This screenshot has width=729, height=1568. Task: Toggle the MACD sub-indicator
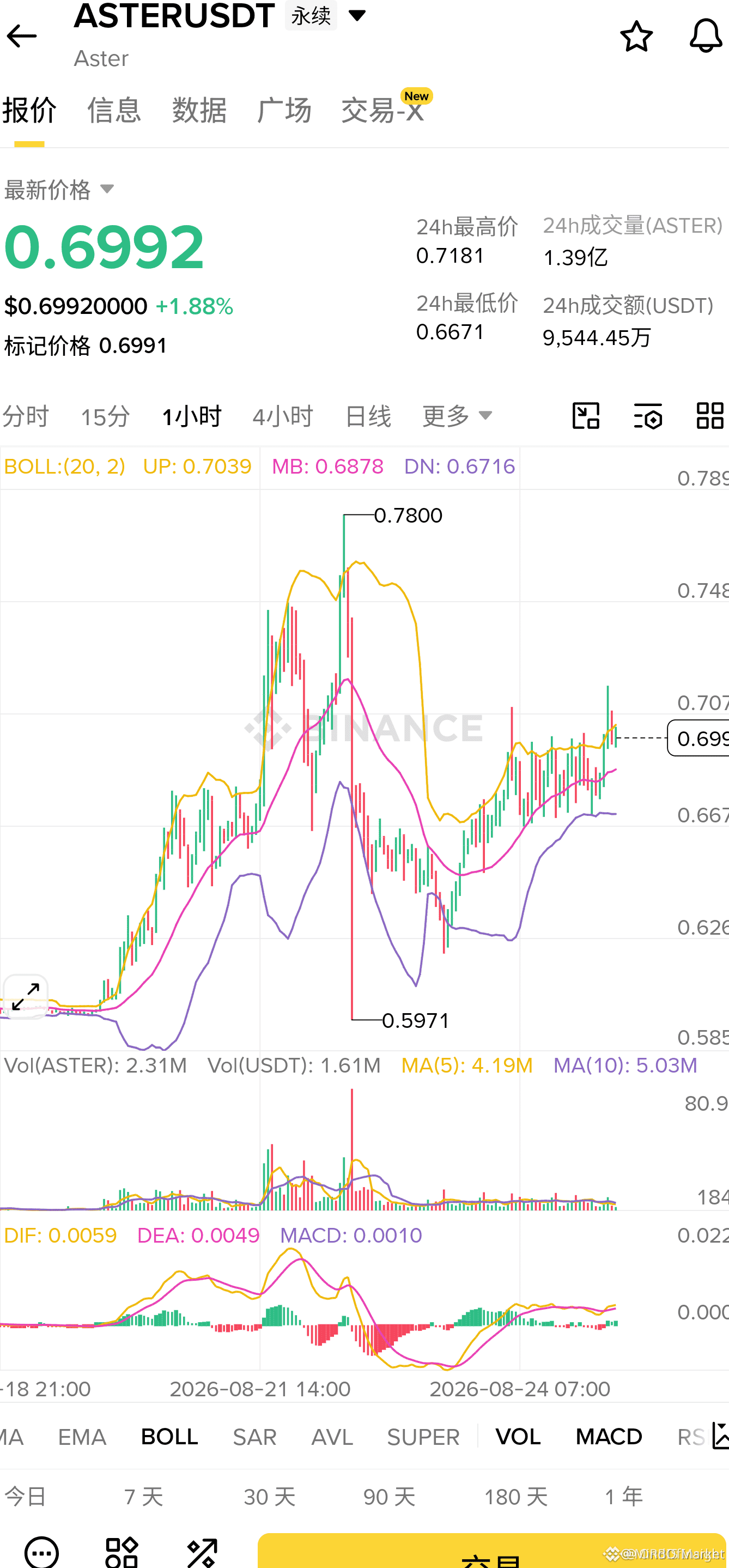(609, 1437)
